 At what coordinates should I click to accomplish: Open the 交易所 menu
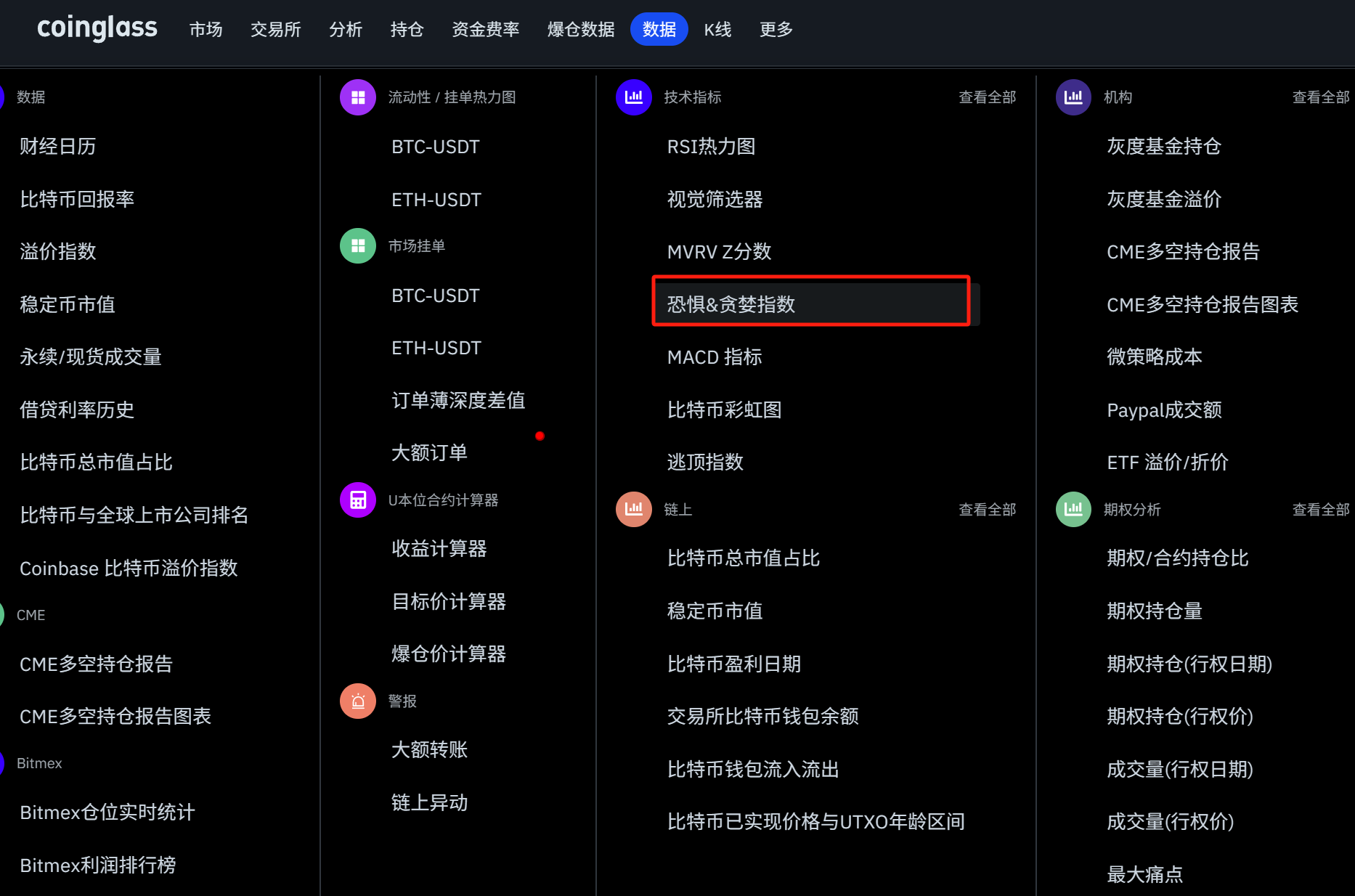pos(276,29)
